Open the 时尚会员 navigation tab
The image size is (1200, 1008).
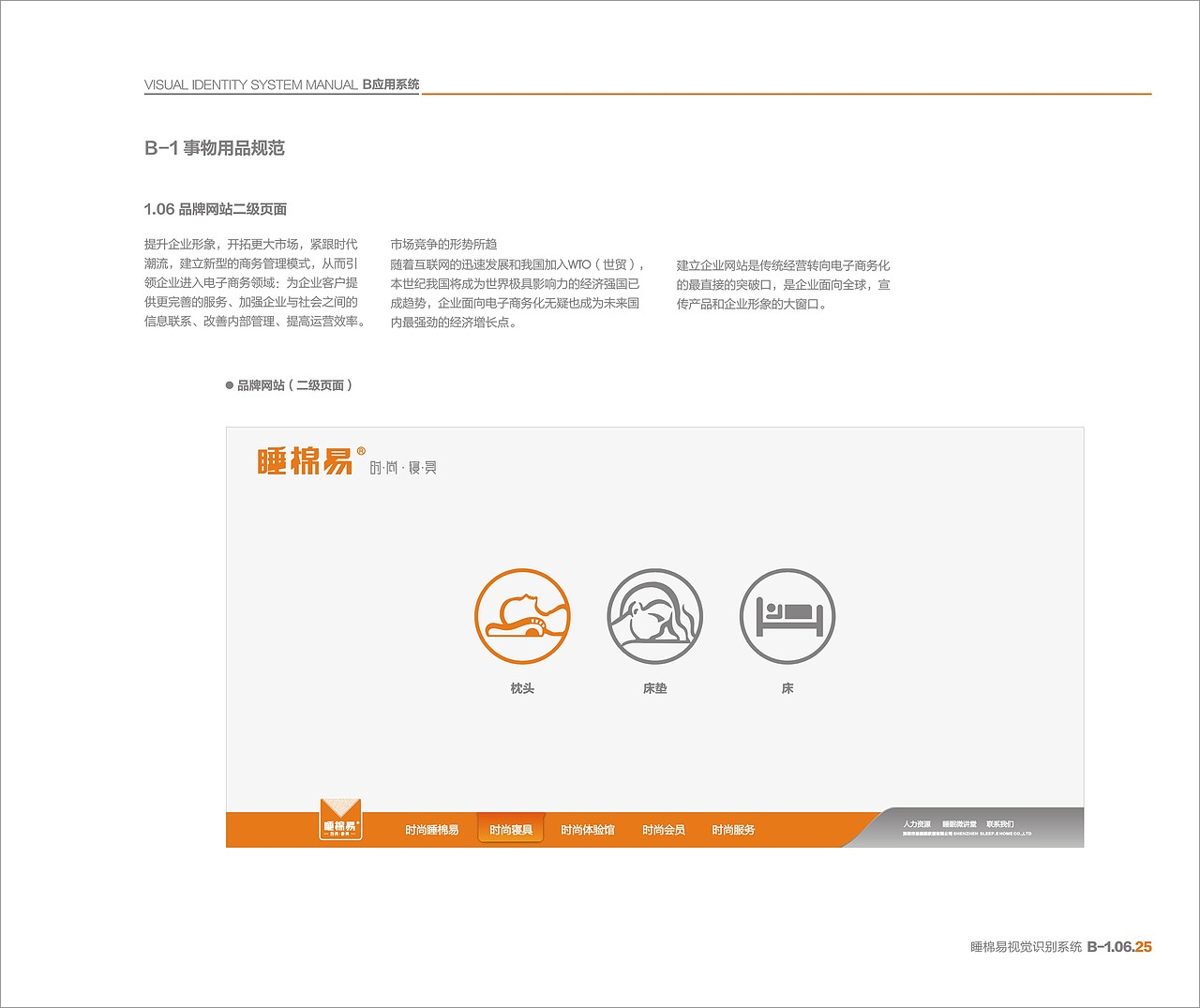coord(662,829)
